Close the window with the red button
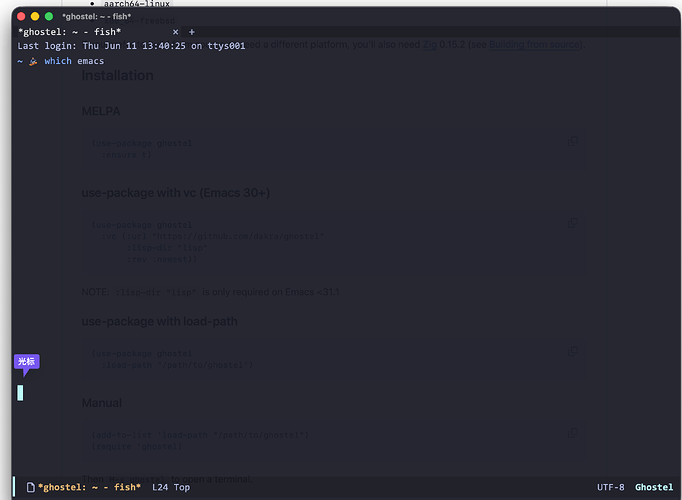 (21, 17)
